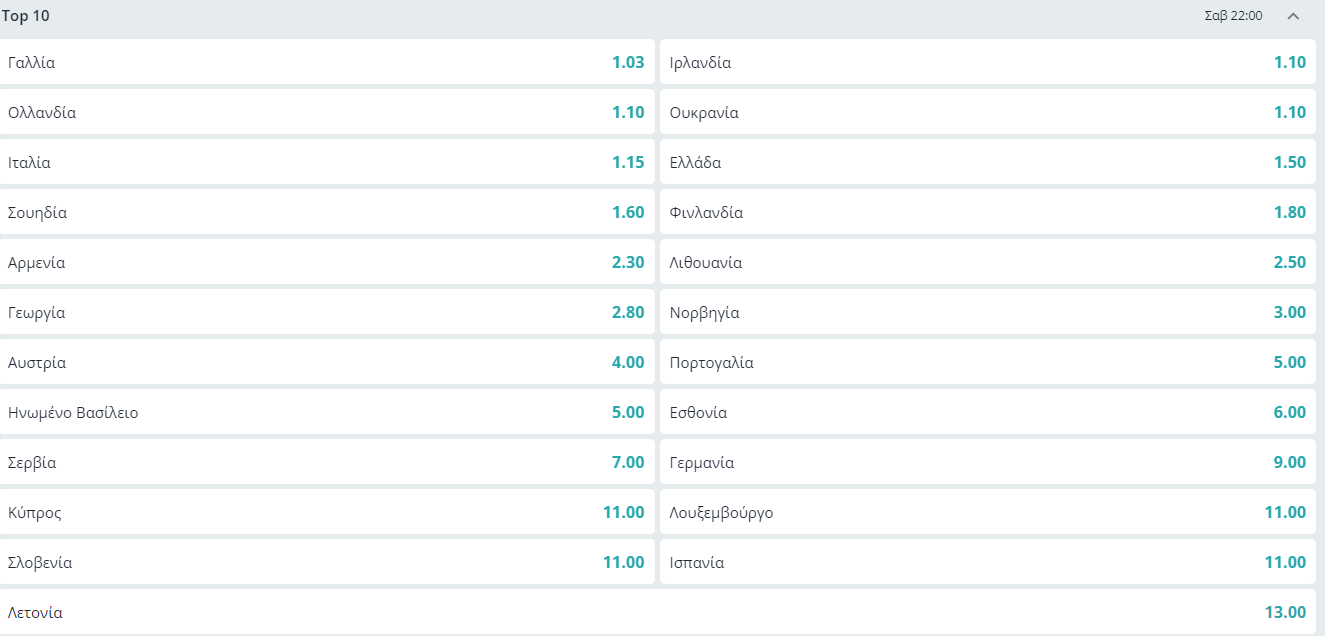Select Γαλλία at odds 1.03

click(327, 62)
